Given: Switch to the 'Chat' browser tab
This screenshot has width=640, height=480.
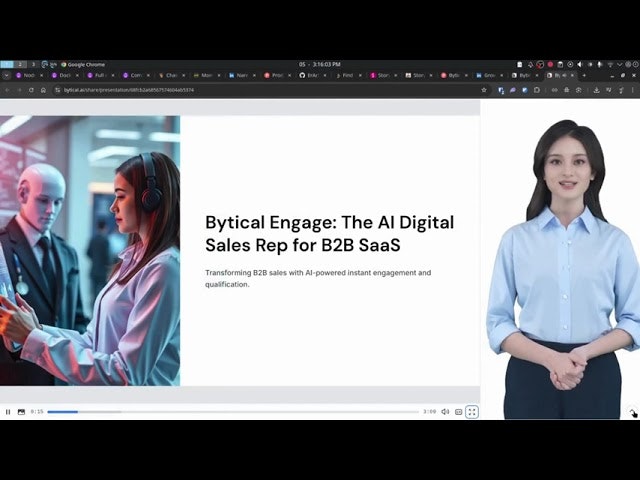Looking at the screenshot, I should tap(171, 76).
